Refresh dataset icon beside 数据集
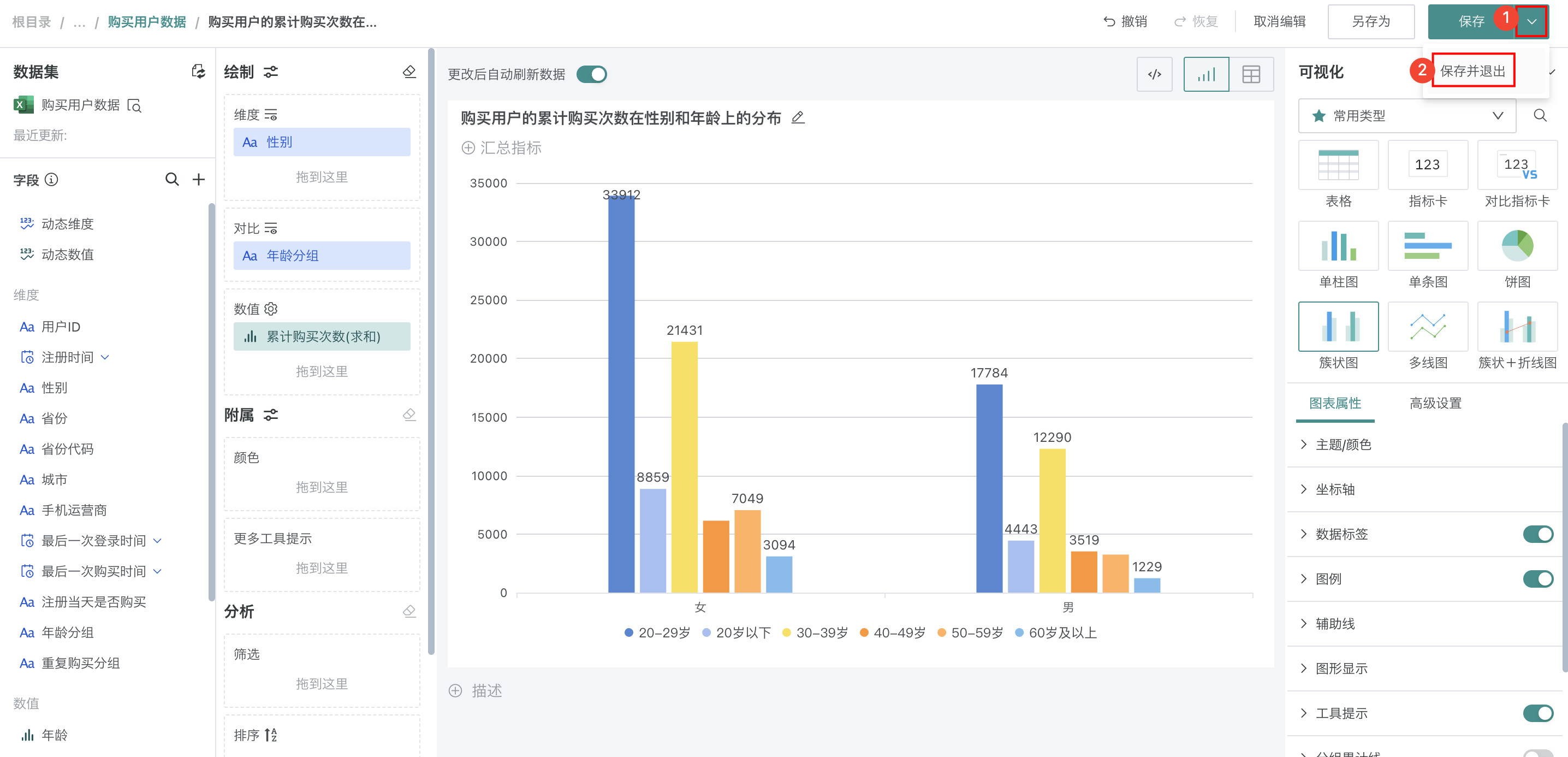Image resolution: width=1568 pixels, height=757 pixels. [x=198, y=72]
